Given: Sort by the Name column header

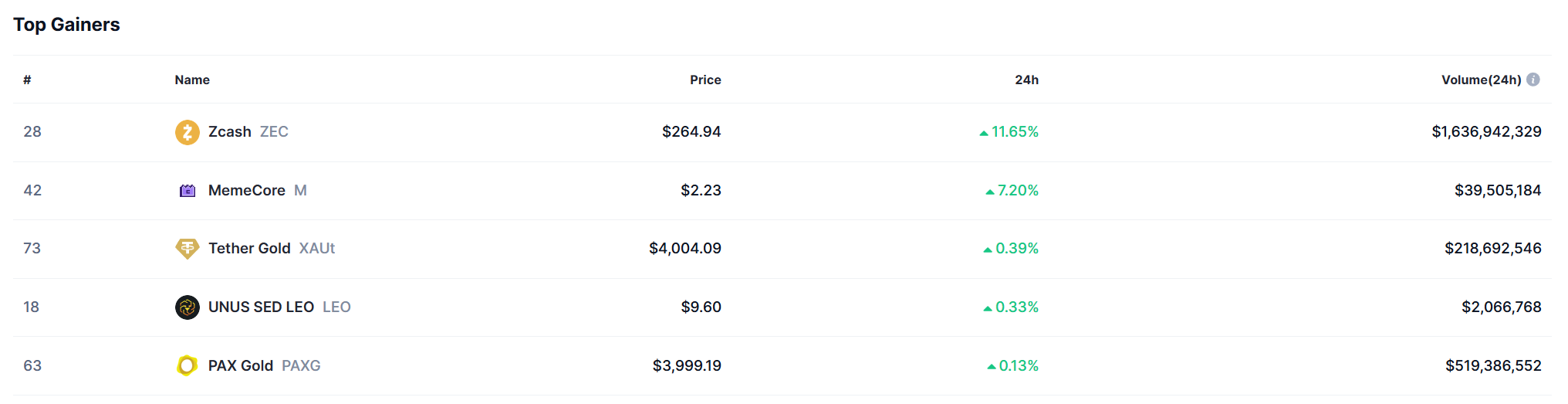Looking at the screenshot, I should [x=192, y=80].
